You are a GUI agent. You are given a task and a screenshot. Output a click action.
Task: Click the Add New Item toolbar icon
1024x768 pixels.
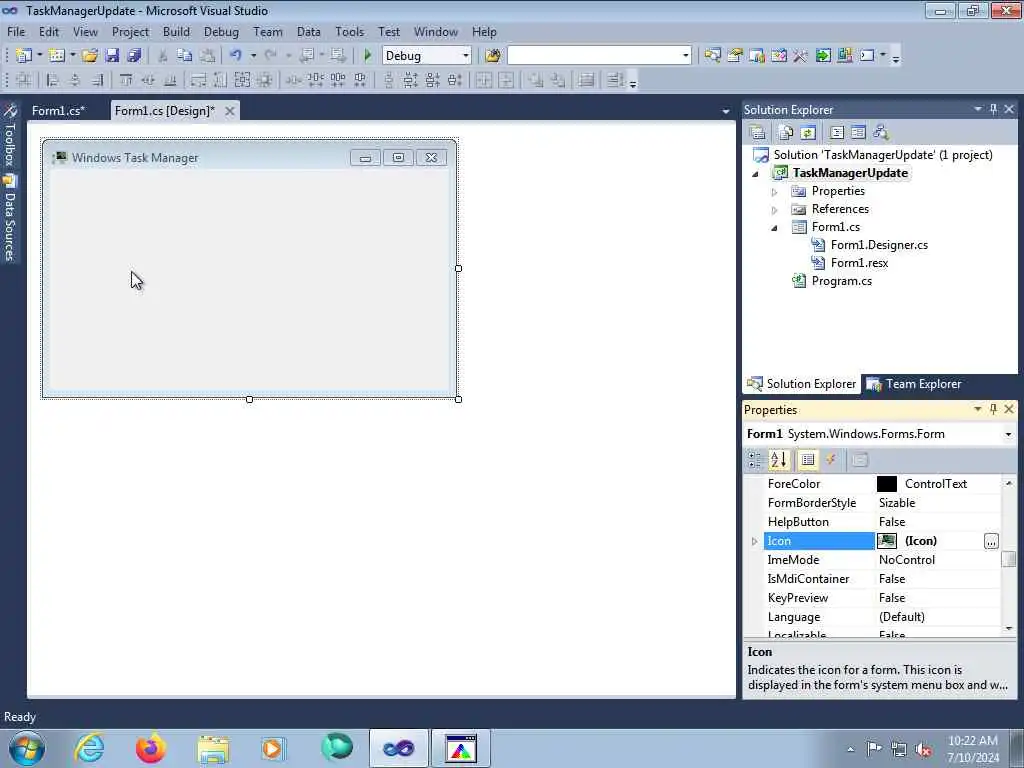(x=57, y=56)
